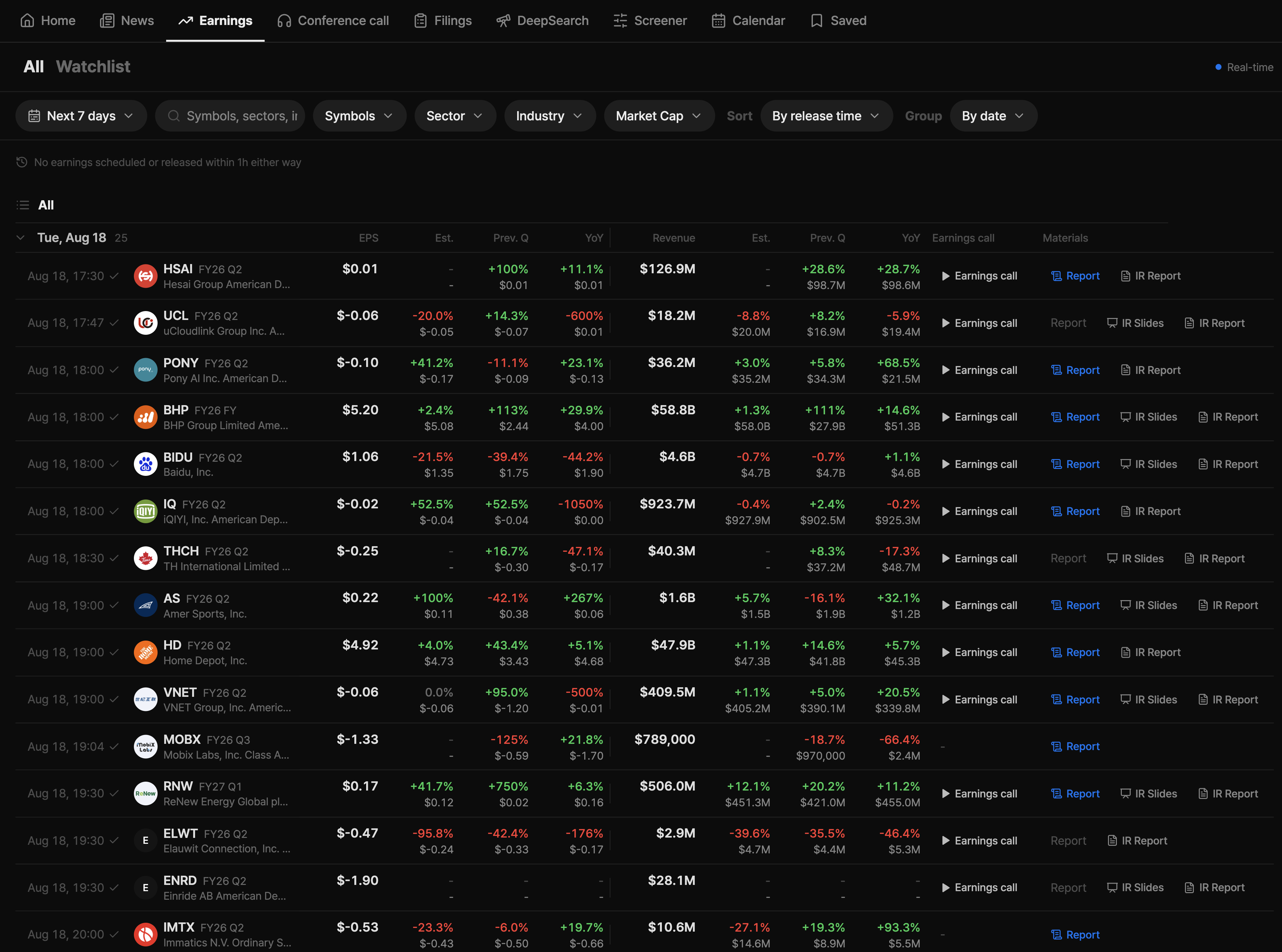Click the EPS column header
Screen dimensions: 1282x952
368,238
